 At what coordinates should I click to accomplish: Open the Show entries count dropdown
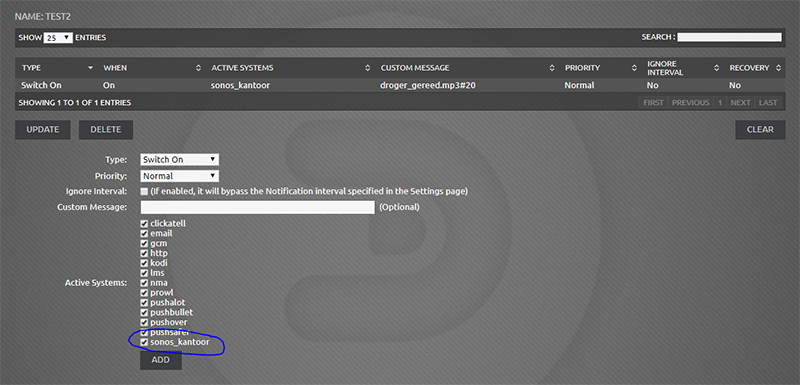tap(58, 38)
